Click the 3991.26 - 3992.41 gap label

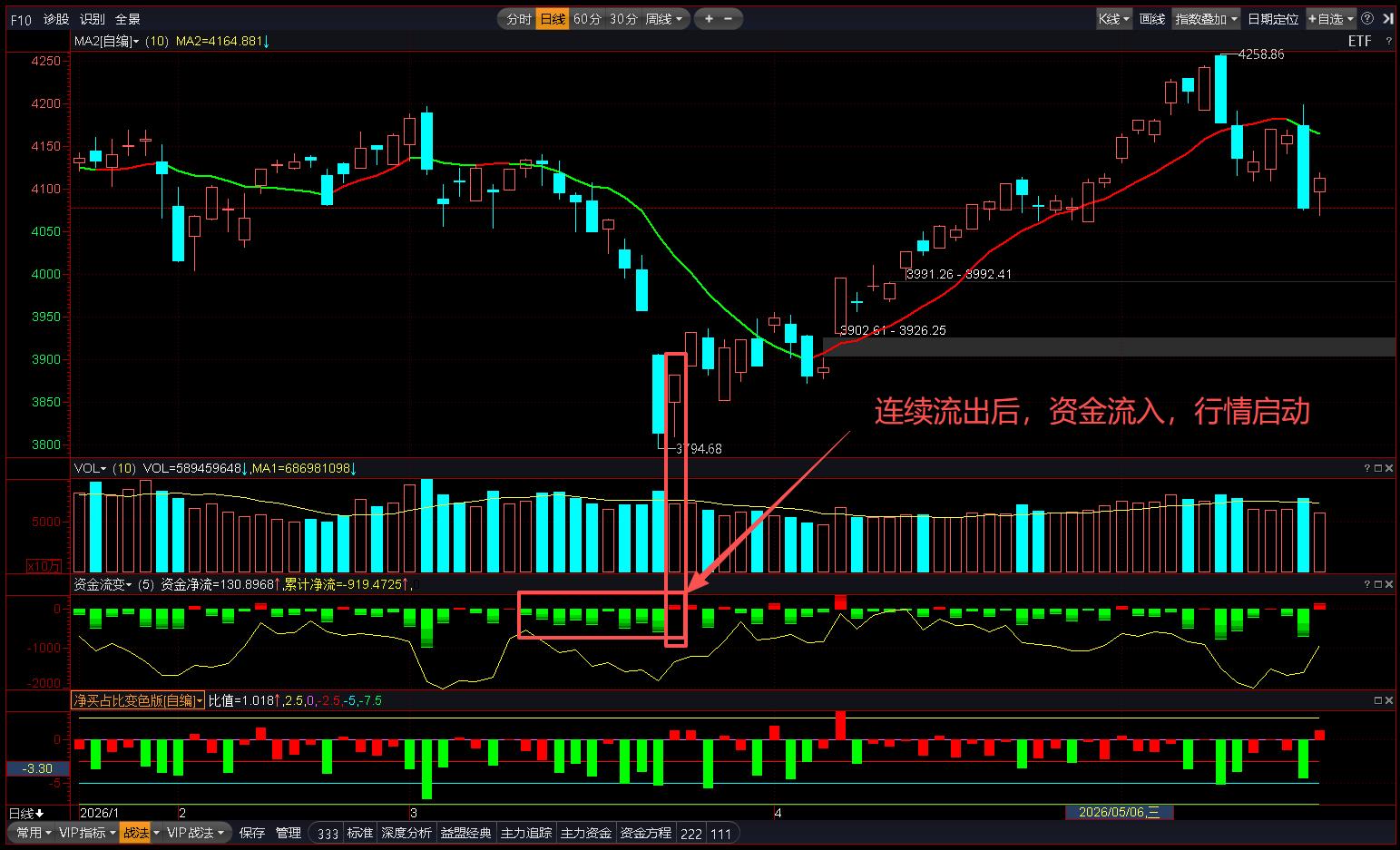959,274
